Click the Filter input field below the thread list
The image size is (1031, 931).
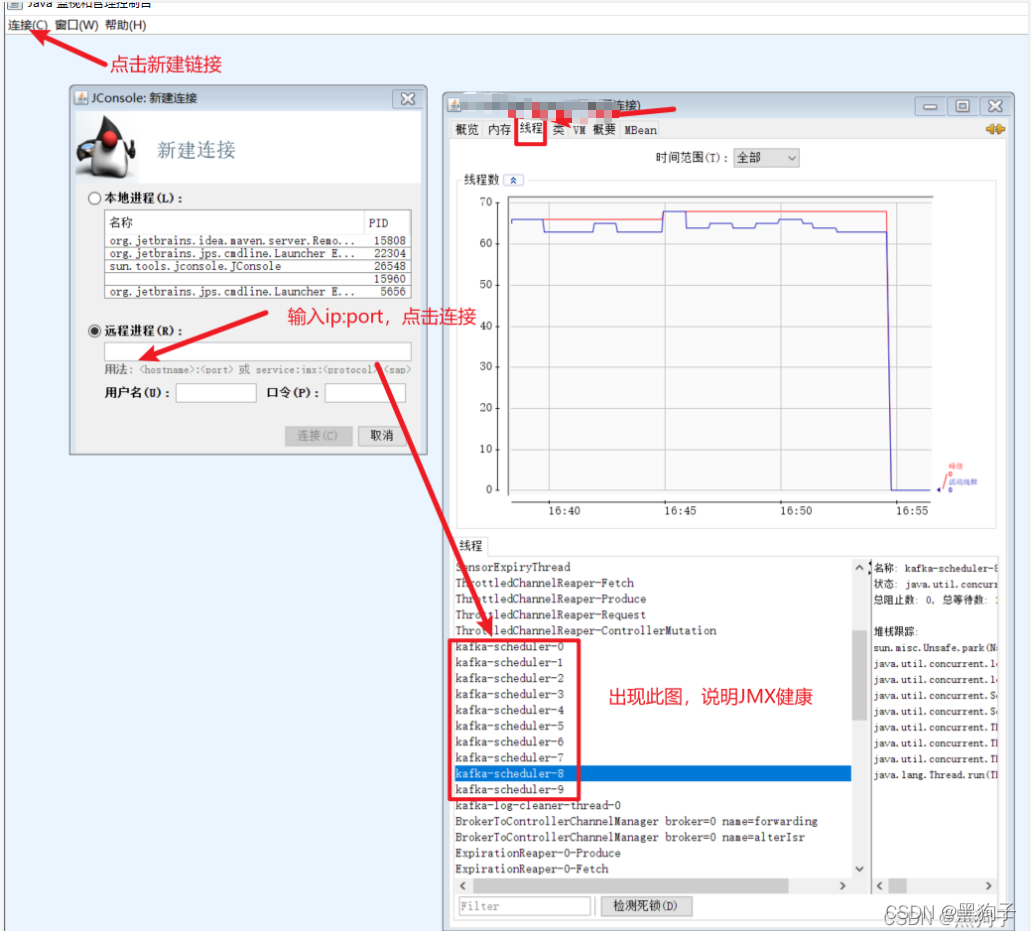[524, 905]
